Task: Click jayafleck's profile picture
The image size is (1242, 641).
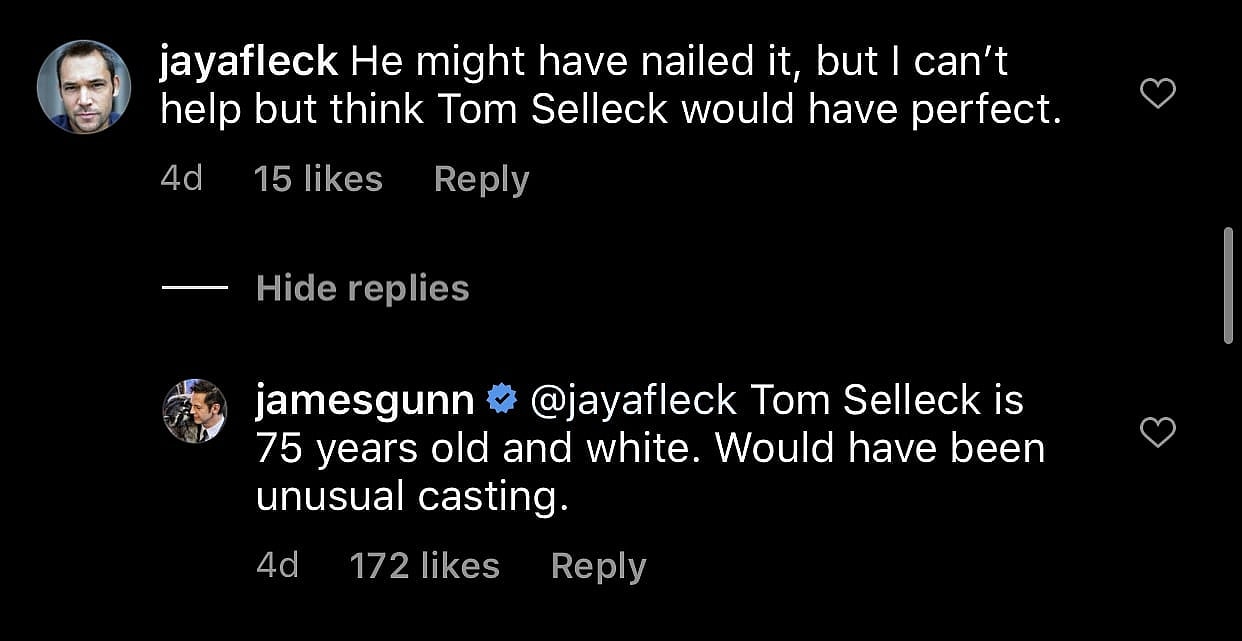Action: (84, 87)
